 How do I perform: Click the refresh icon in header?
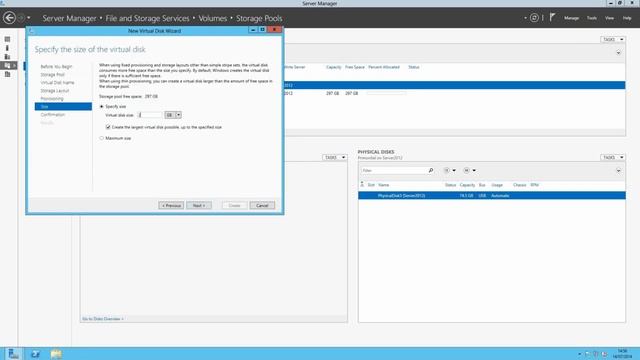coord(534,18)
